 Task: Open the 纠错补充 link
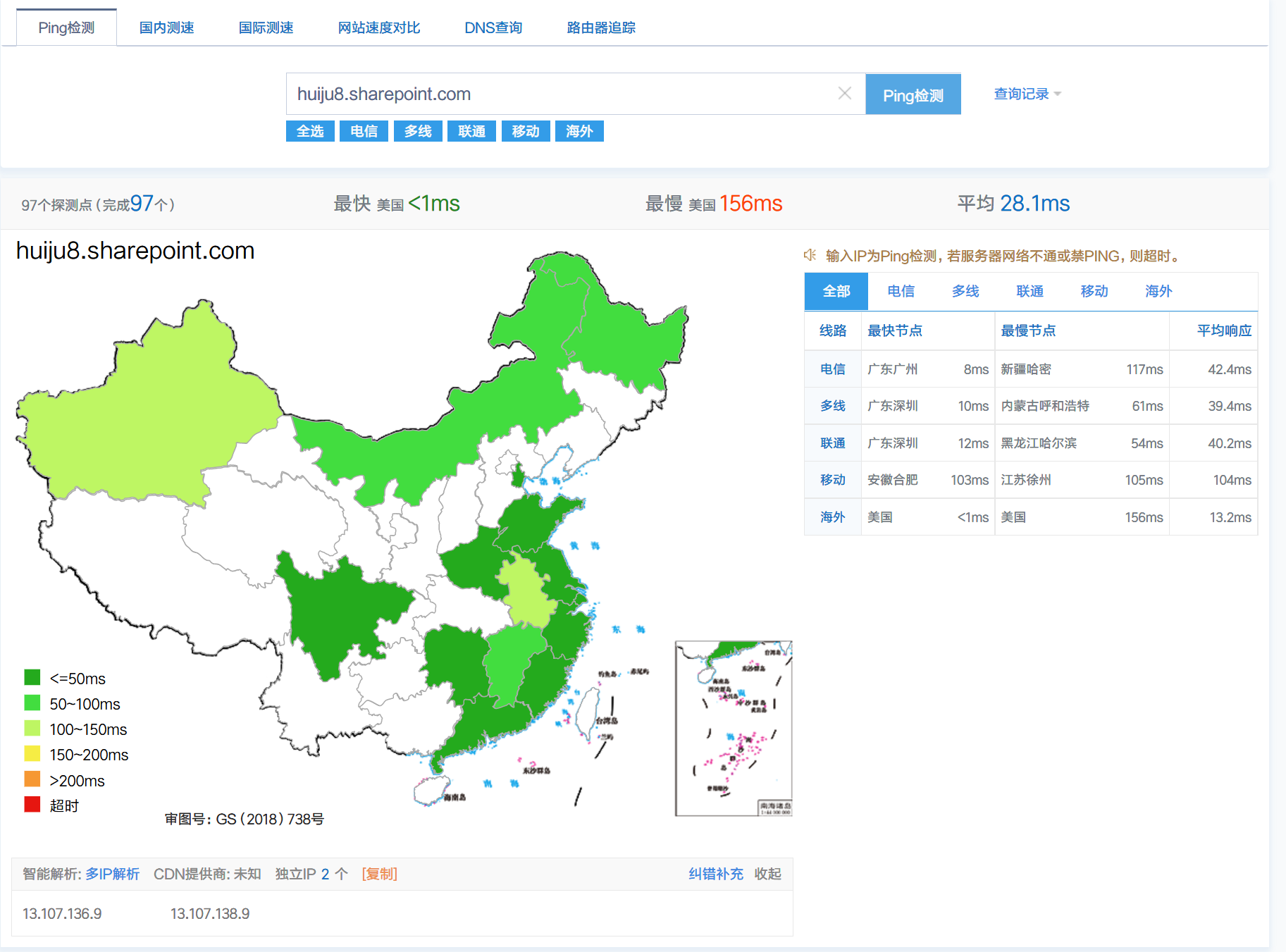click(x=715, y=874)
